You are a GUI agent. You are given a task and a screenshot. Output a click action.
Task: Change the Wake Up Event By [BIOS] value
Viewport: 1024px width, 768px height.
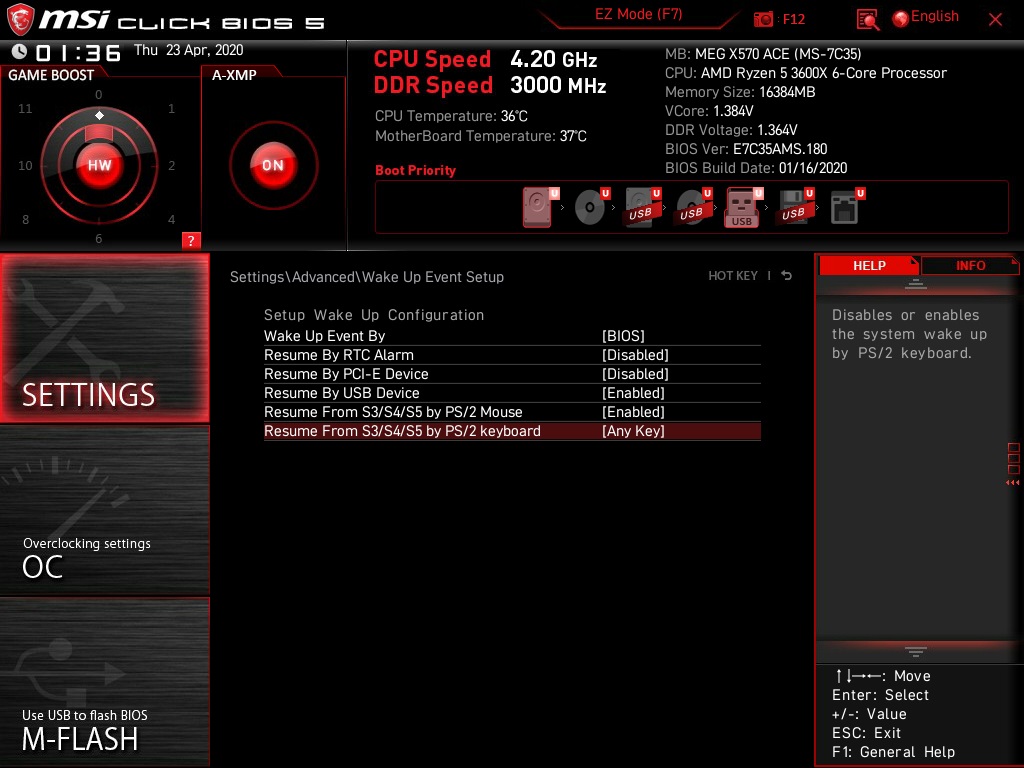point(623,336)
